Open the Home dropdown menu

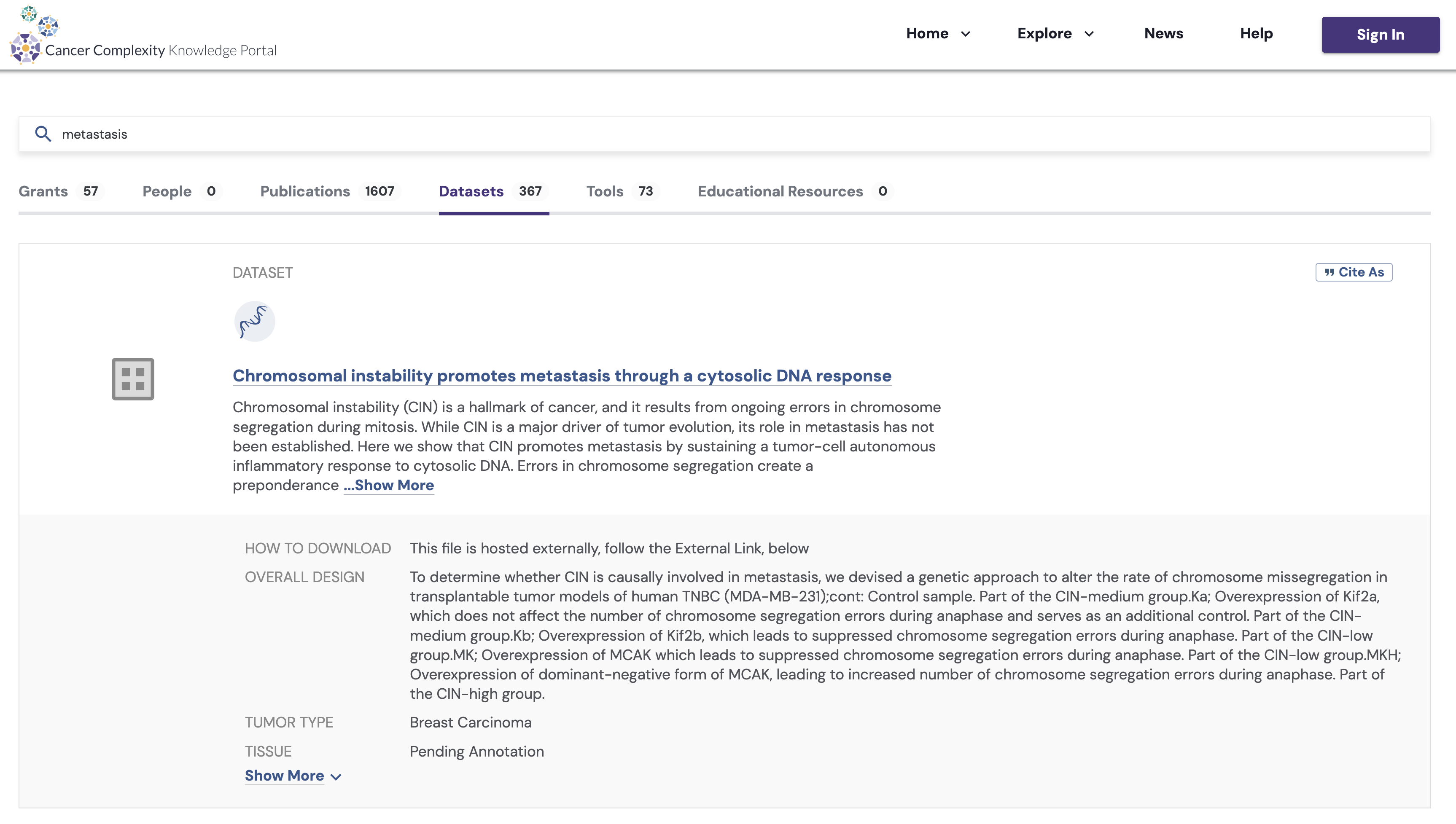tap(937, 34)
